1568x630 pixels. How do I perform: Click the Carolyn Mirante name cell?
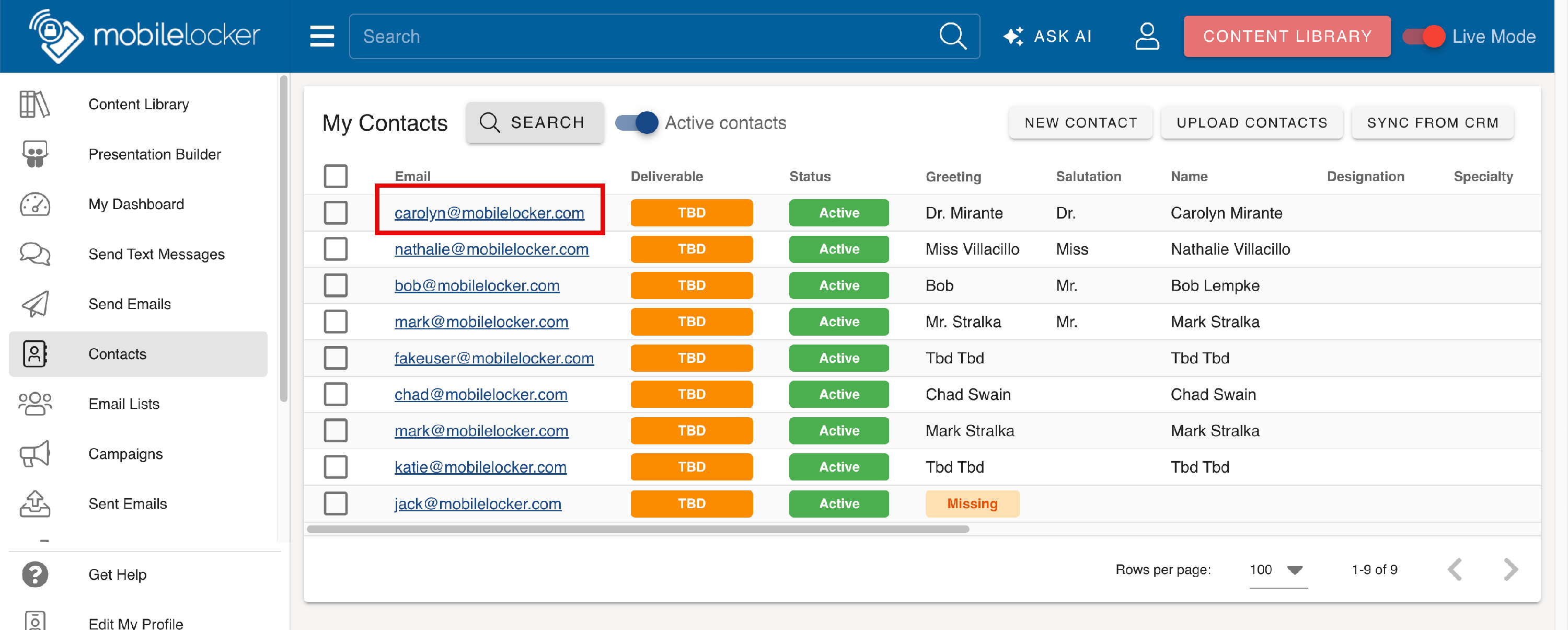(1226, 213)
